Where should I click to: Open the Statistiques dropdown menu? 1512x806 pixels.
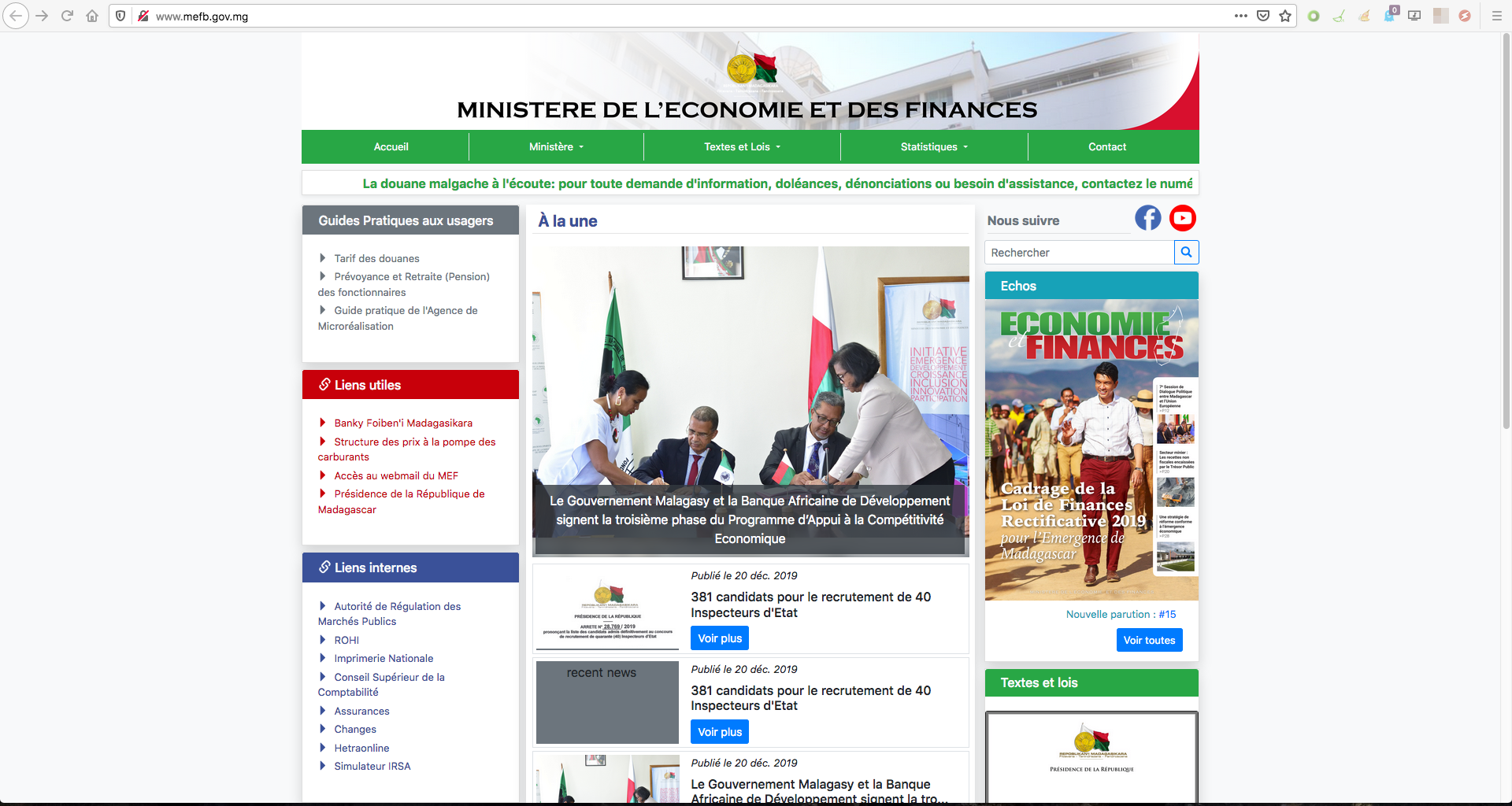[x=934, y=147]
